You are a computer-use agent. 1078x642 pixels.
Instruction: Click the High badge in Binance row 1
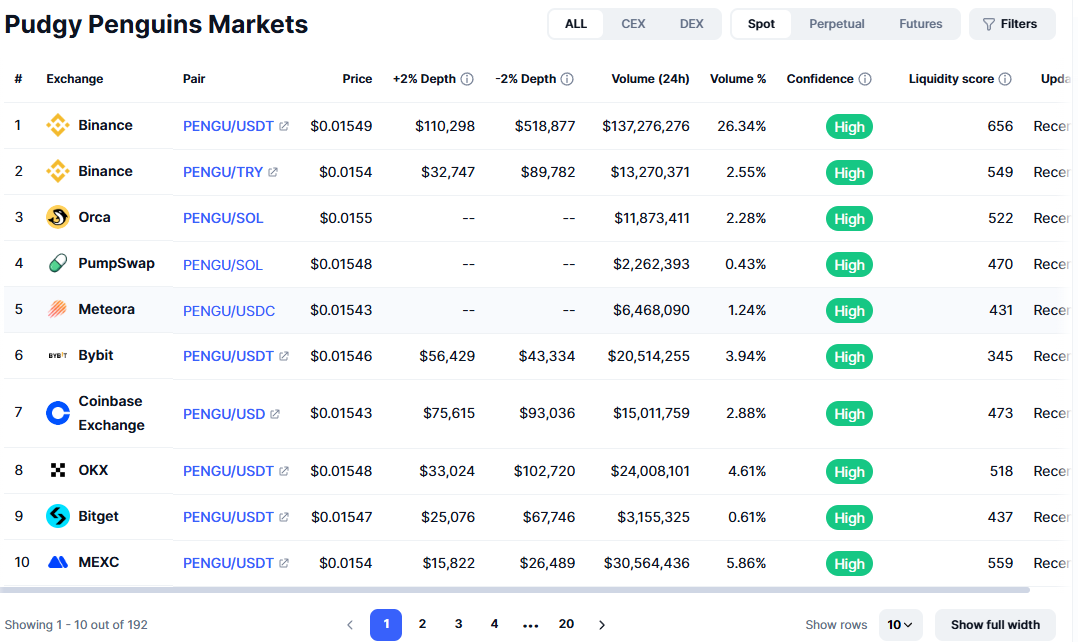click(849, 126)
